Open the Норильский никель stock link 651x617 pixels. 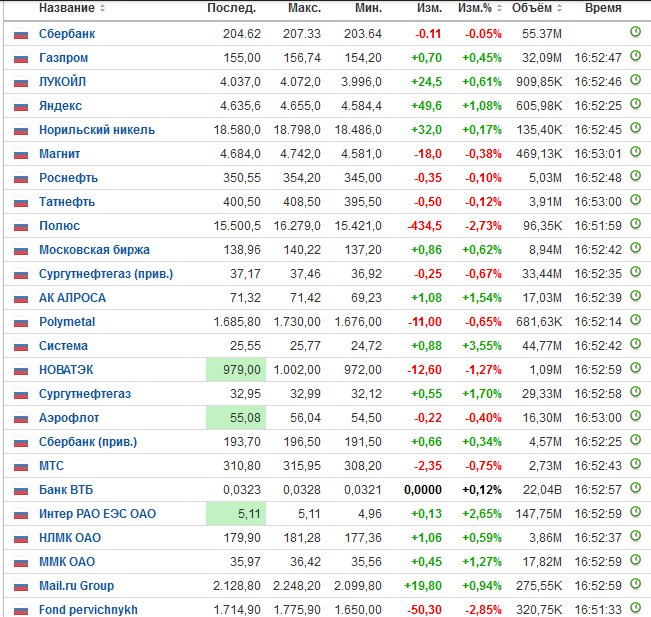pyautogui.click(x=97, y=130)
